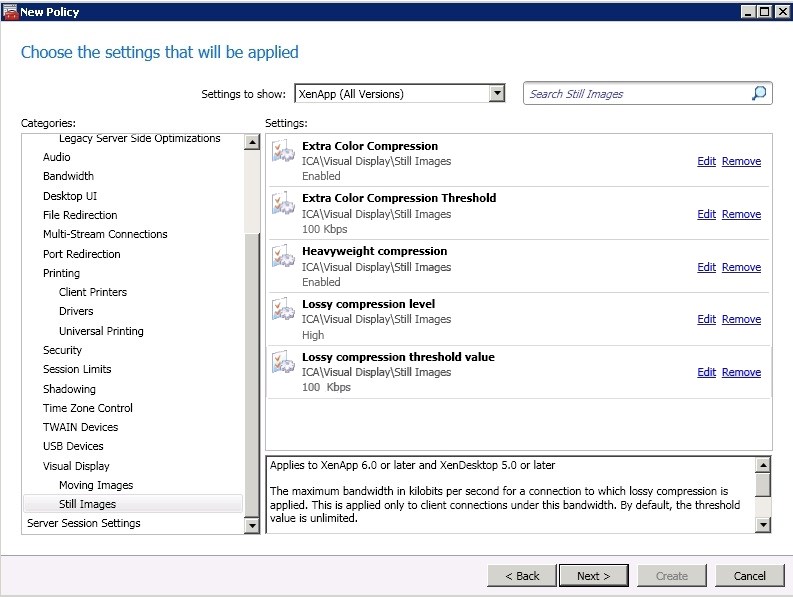This screenshot has width=793, height=597.
Task: Select Extra Color Compression Threshold title
Action: [399, 198]
